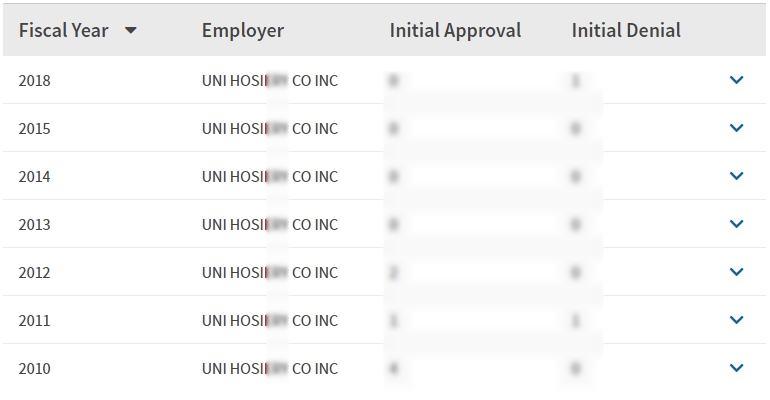The width and height of the screenshot is (770, 400).
Task: Click employer name in 2013 row
Action: click(270, 225)
